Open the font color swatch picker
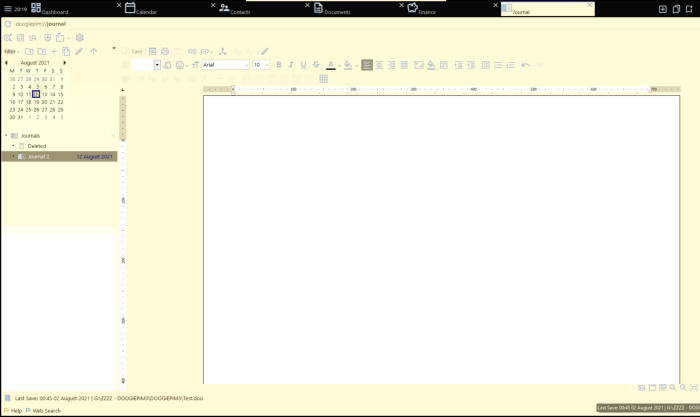The width and height of the screenshot is (700, 417). (x=331, y=65)
